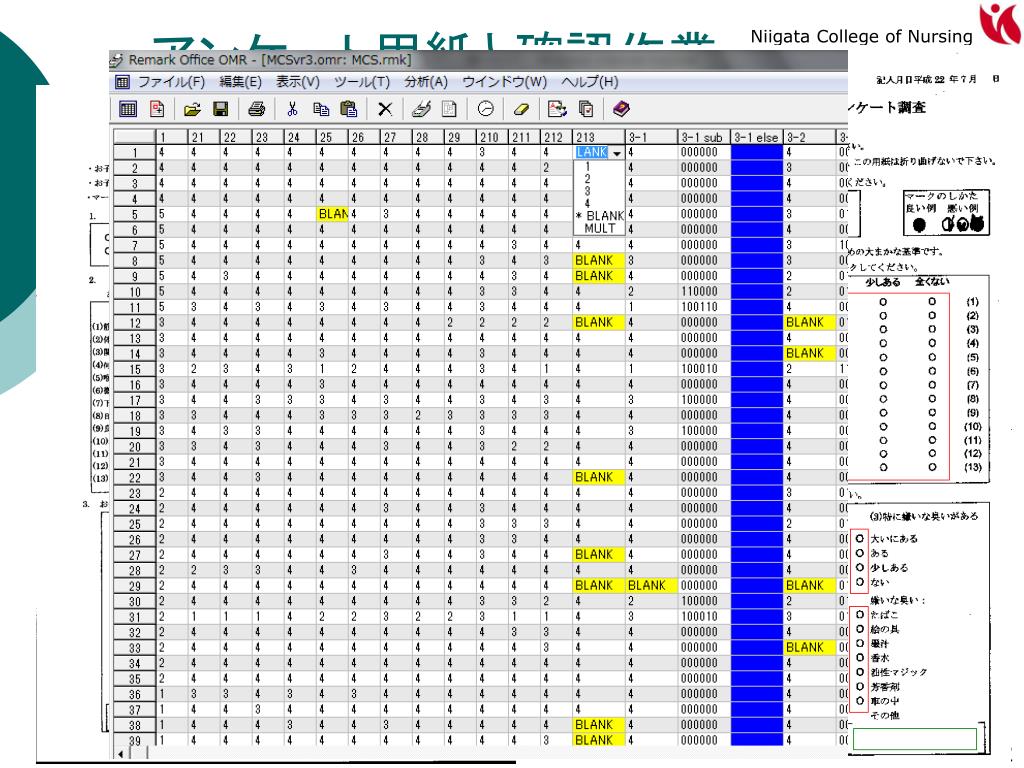Viewport: 1024px width, 768px height.
Task: Click the document icon left of ファイル menu
Action: pos(122,82)
